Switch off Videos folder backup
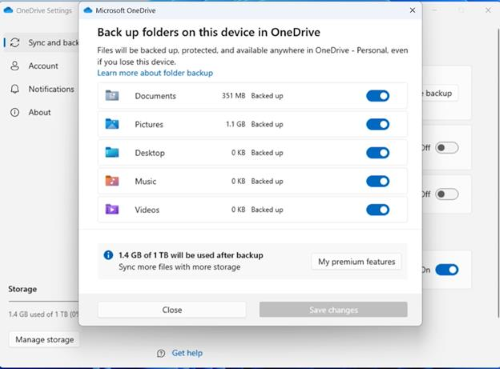The width and height of the screenshot is (500, 369). [378, 210]
